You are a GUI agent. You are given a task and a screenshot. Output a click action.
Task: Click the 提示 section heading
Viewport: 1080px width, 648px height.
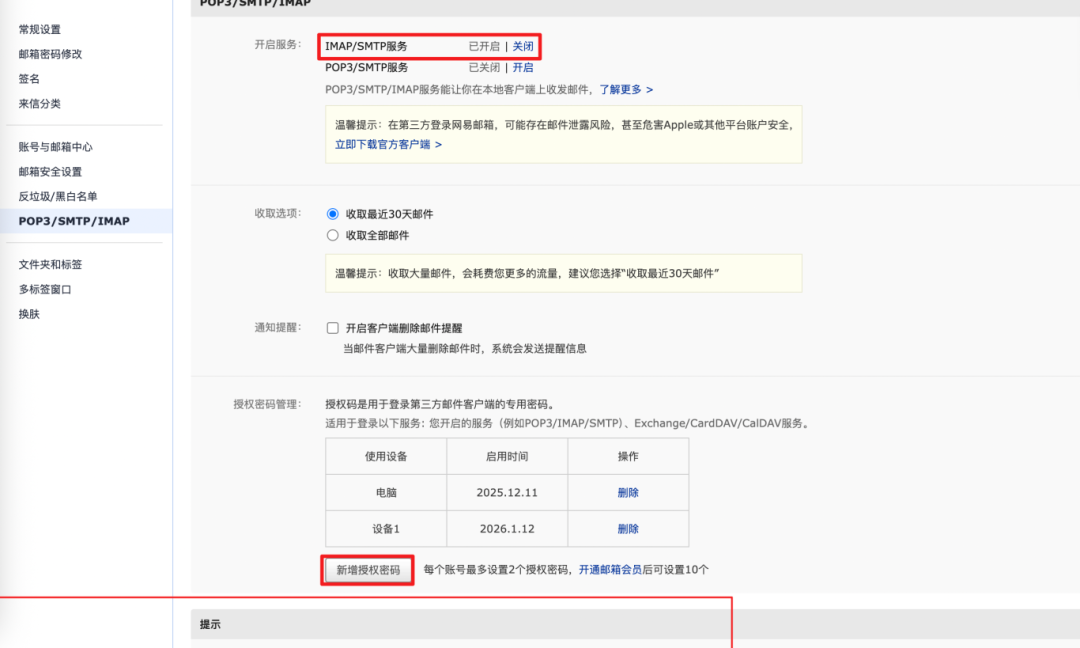[210, 625]
